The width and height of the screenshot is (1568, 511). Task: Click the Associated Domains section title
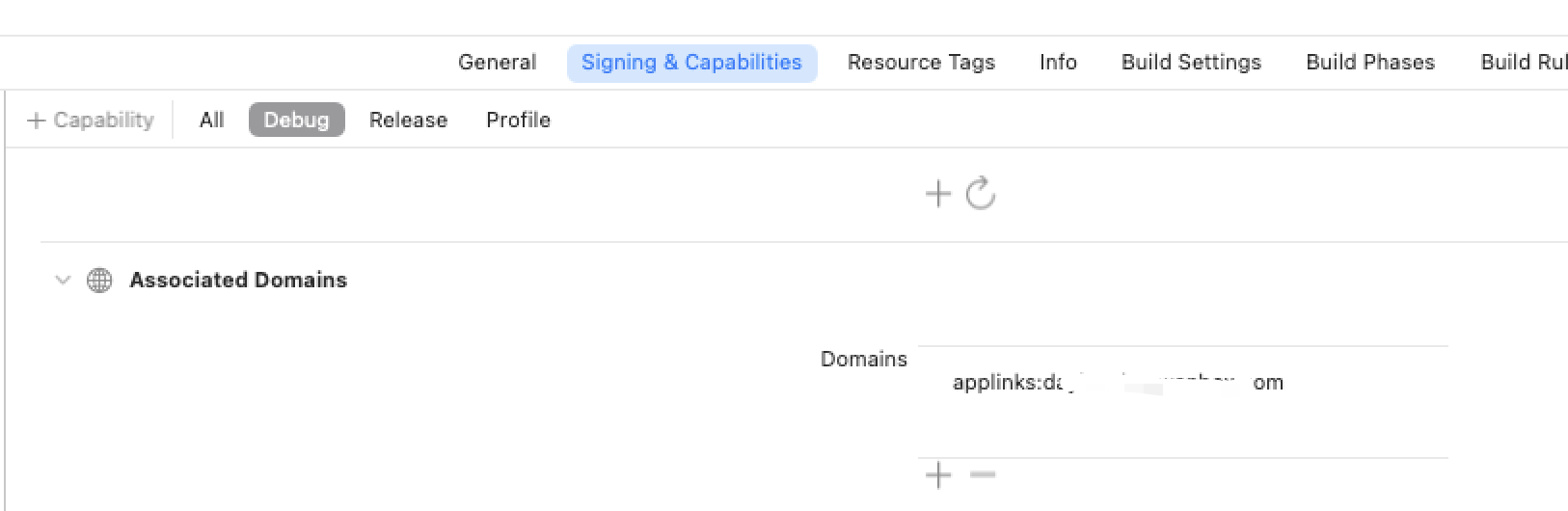click(238, 281)
